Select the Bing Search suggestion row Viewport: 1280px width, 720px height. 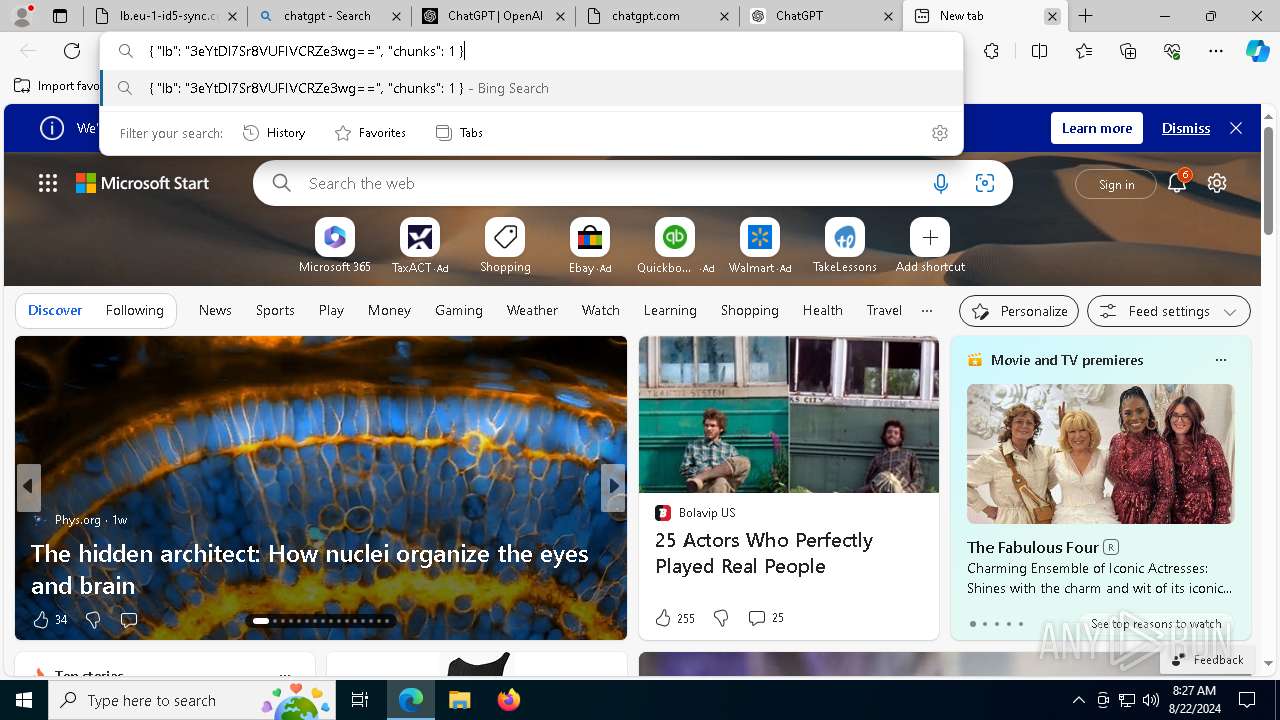[x=532, y=88]
